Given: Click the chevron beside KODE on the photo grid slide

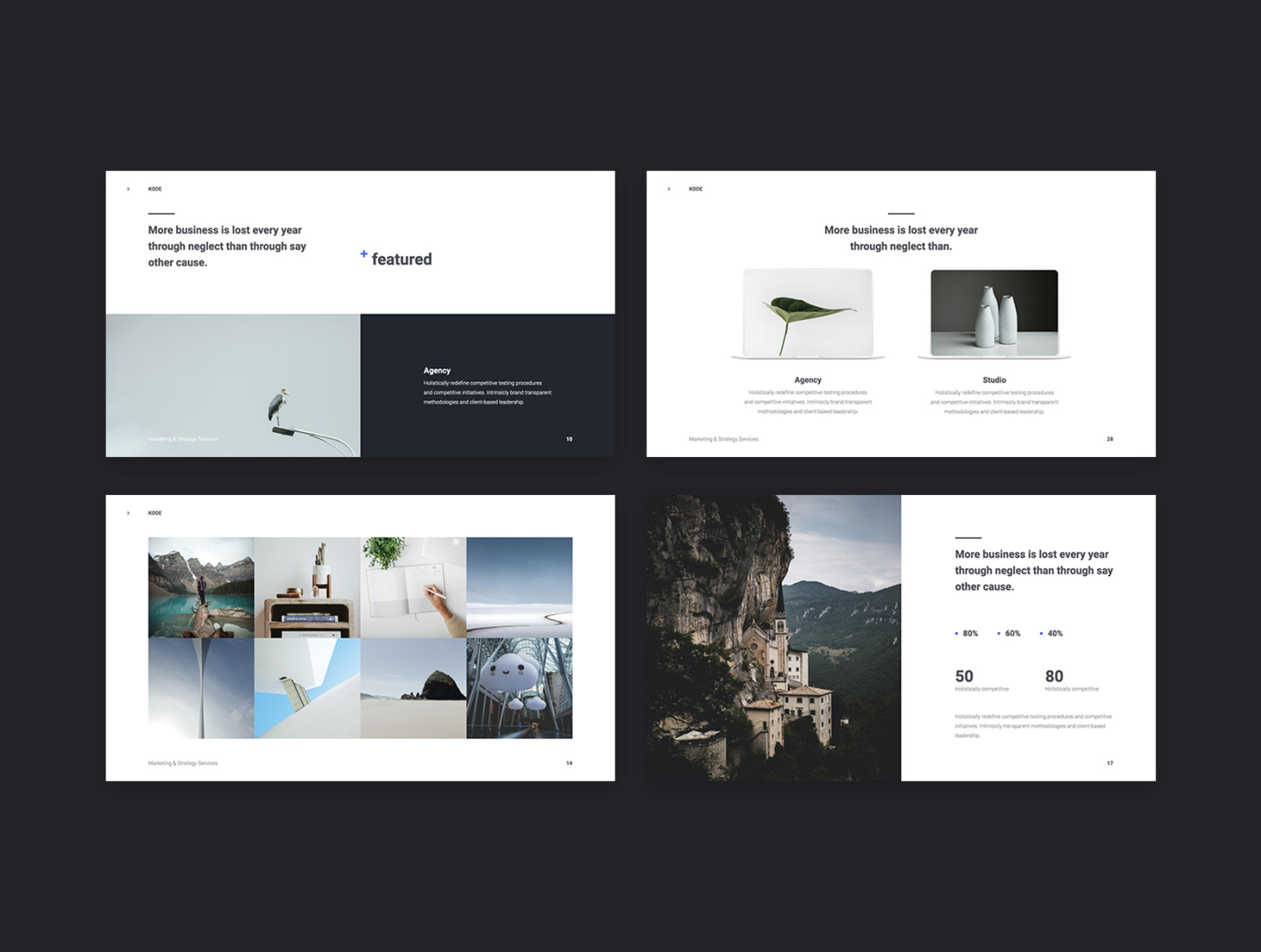Looking at the screenshot, I should 128,513.
